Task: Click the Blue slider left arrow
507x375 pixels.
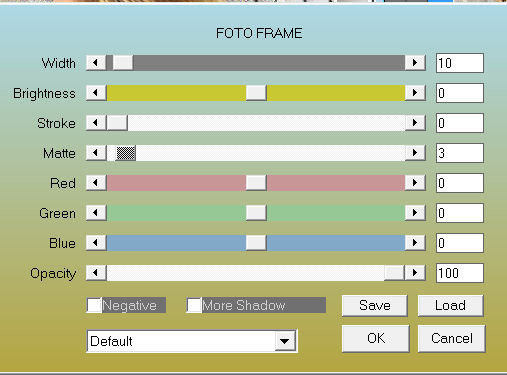Action: [x=96, y=243]
